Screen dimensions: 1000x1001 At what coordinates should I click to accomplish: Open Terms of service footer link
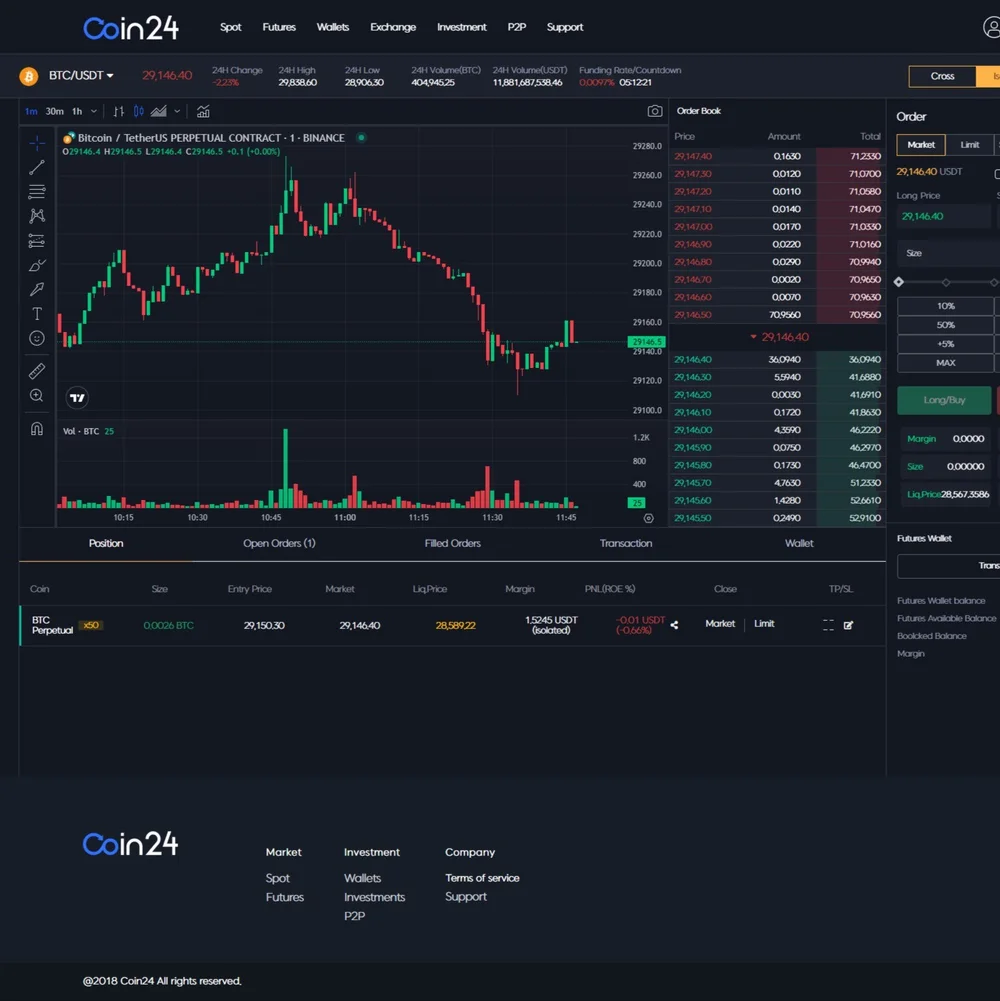482,878
